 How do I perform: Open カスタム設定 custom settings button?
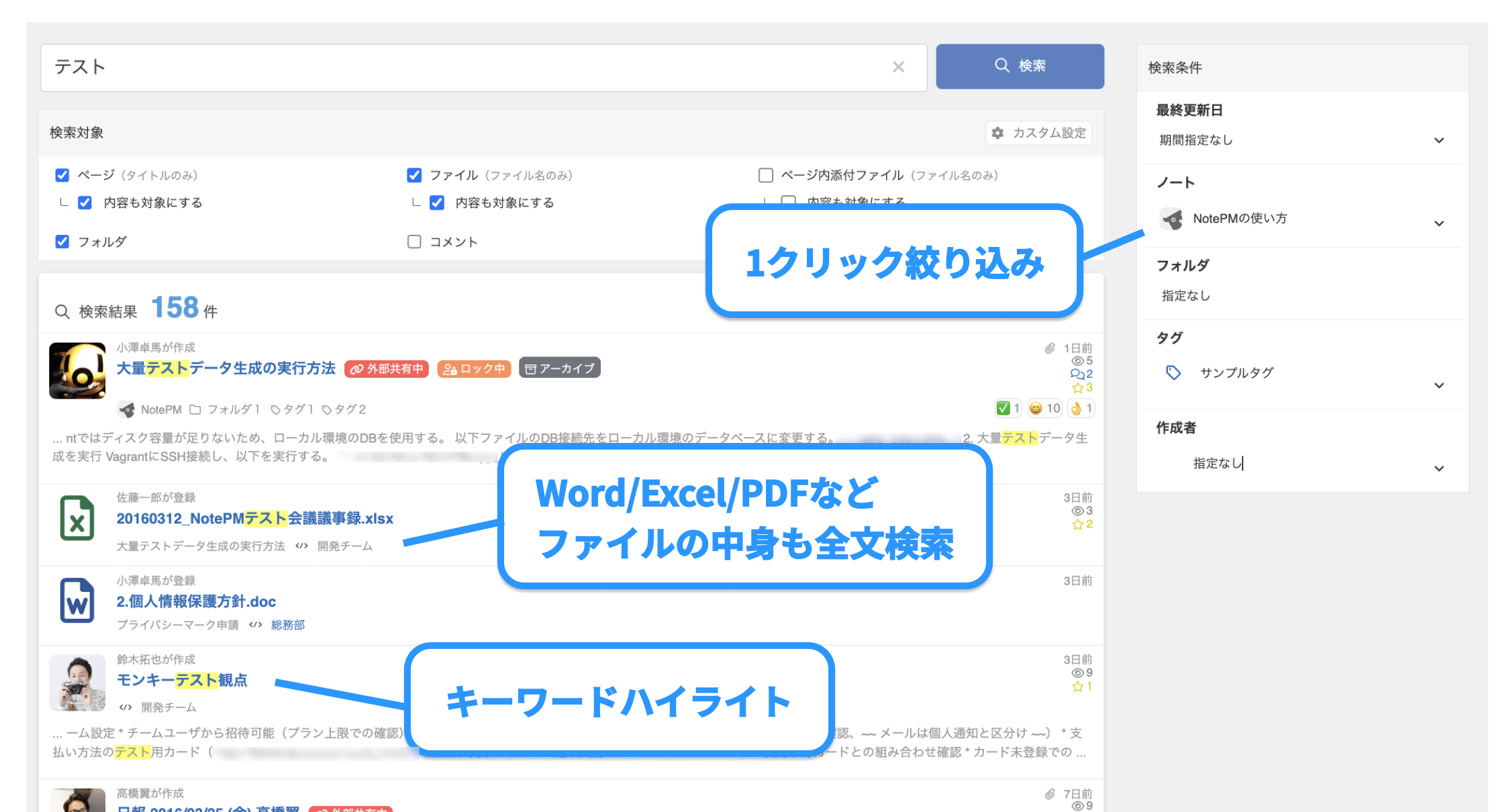click(x=1039, y=133)
